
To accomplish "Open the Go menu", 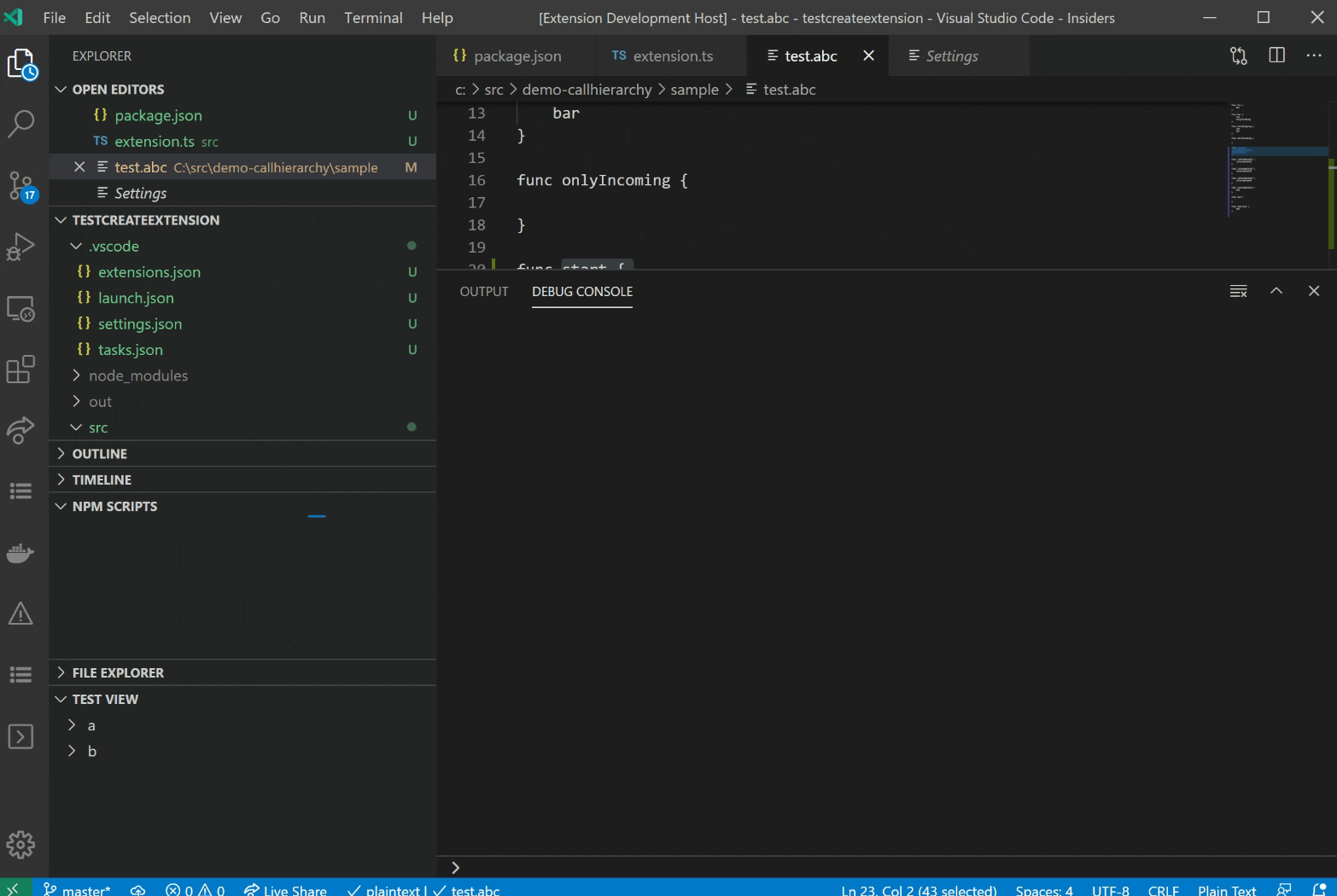I will 271,18.
